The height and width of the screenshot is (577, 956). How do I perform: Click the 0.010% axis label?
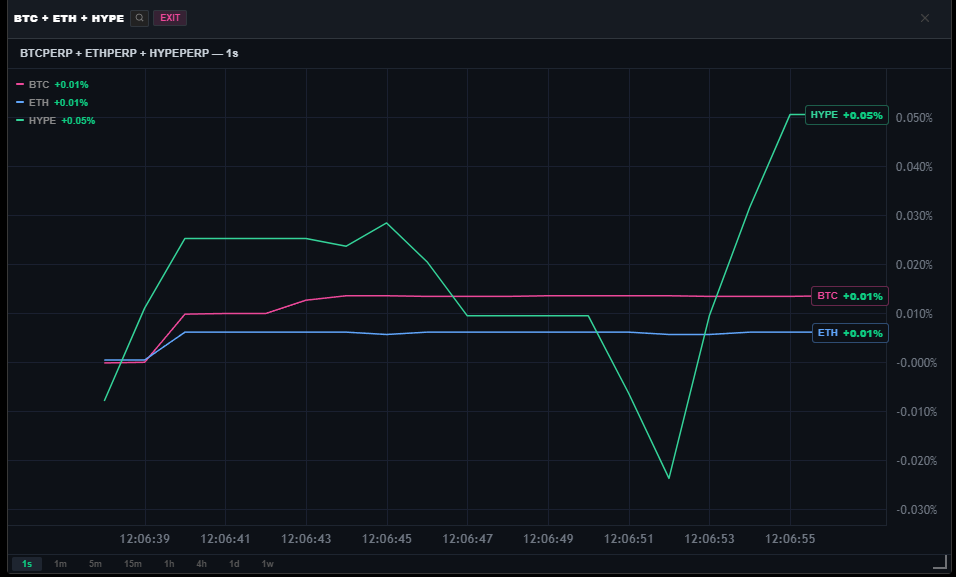pyautogui.click(x=913, y=314)
